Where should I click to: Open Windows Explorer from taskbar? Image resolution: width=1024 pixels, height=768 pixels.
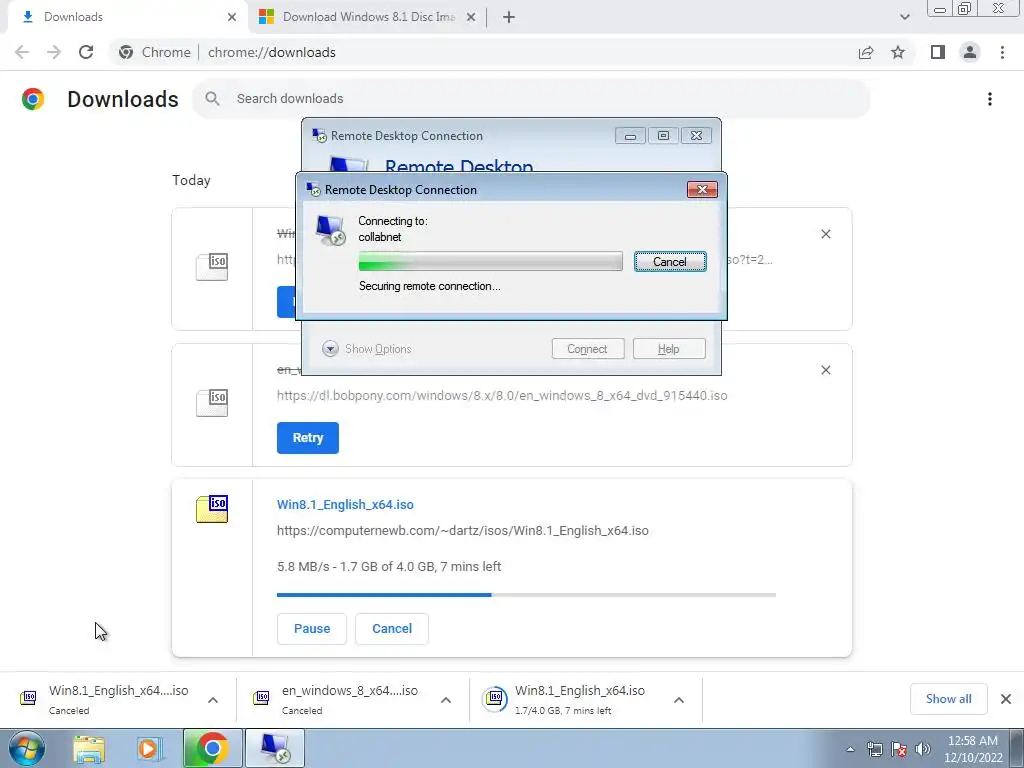[x=89, y=748]
